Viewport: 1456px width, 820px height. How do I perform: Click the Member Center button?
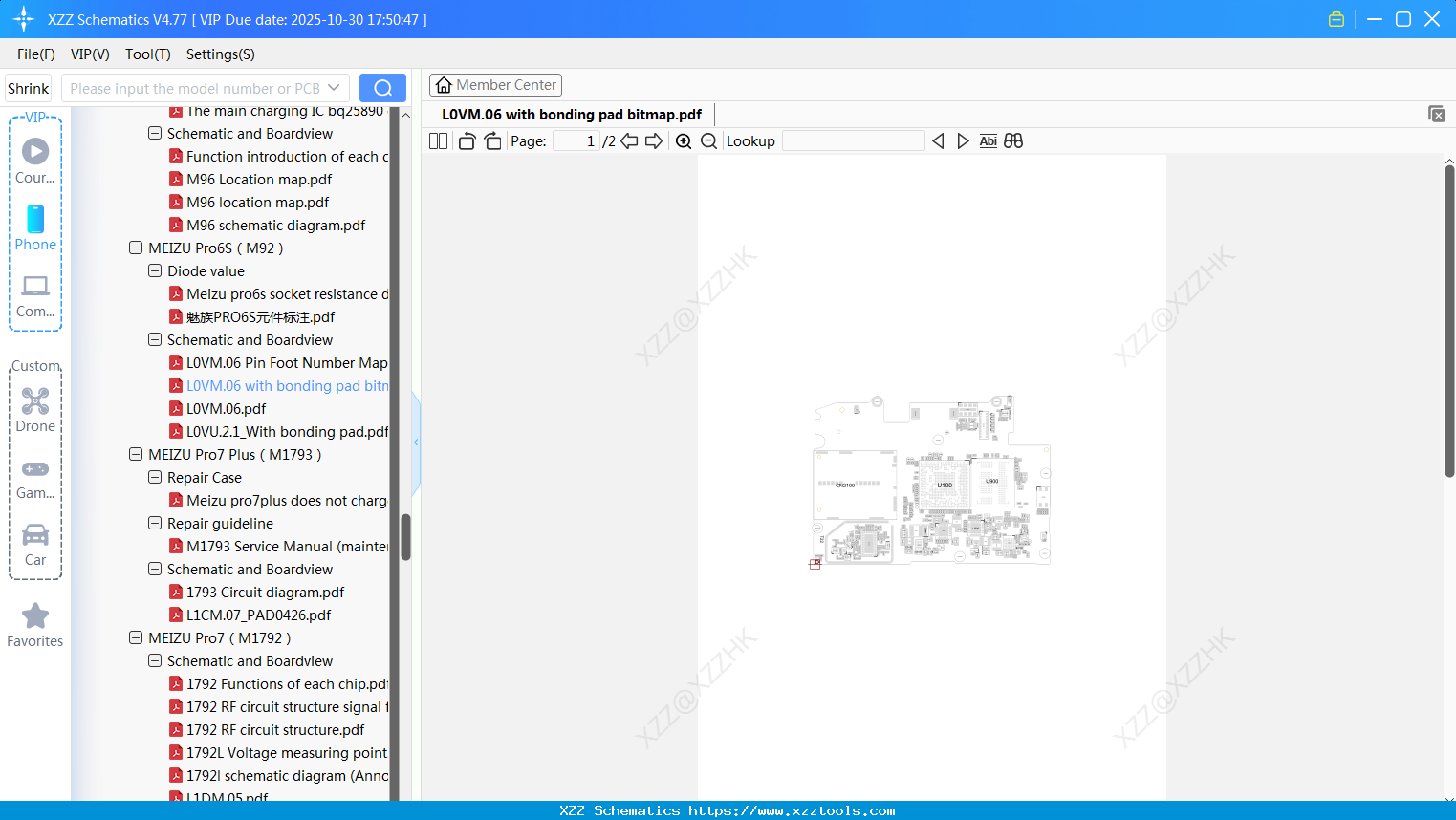coord(495,84)
